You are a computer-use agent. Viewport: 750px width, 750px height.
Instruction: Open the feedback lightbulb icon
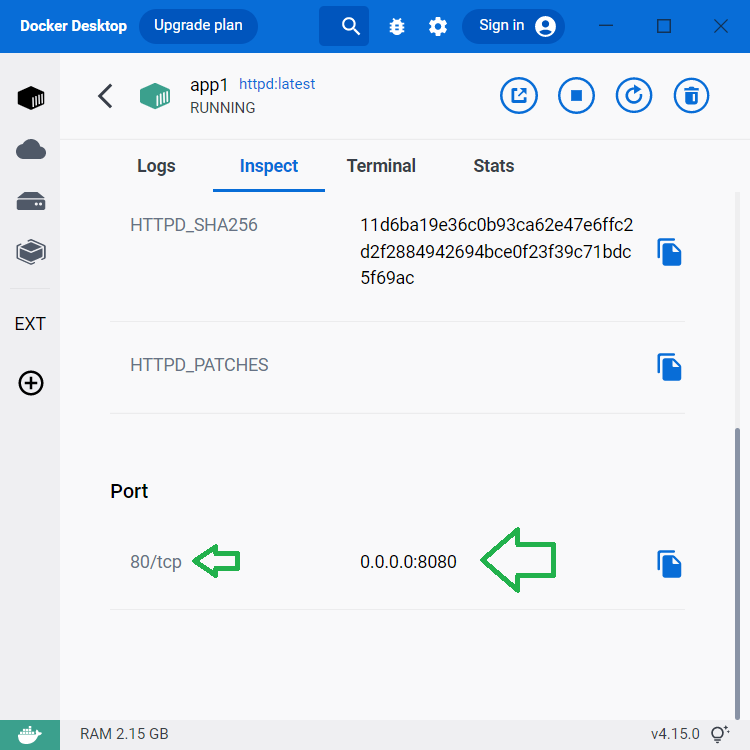[719, 734]
